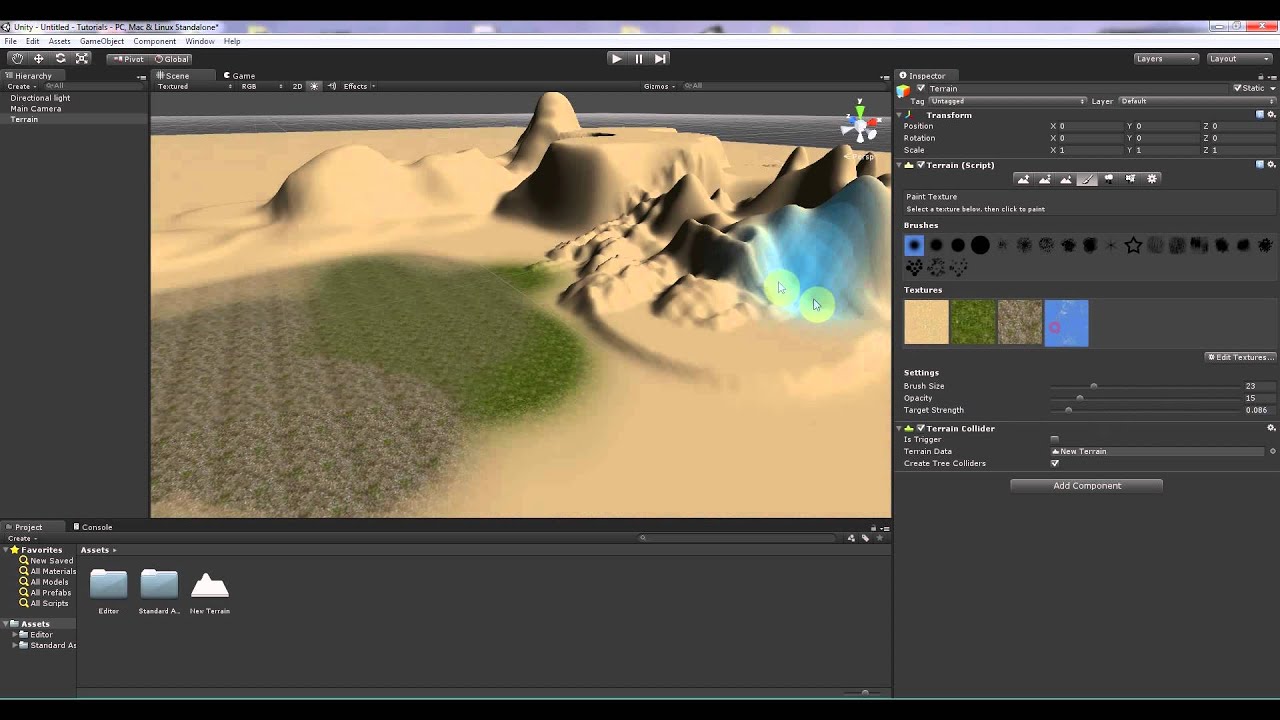The image size is (1280, 720).
Task: Enable the Is Trigger checkbox
Action: pos(1054,440)
